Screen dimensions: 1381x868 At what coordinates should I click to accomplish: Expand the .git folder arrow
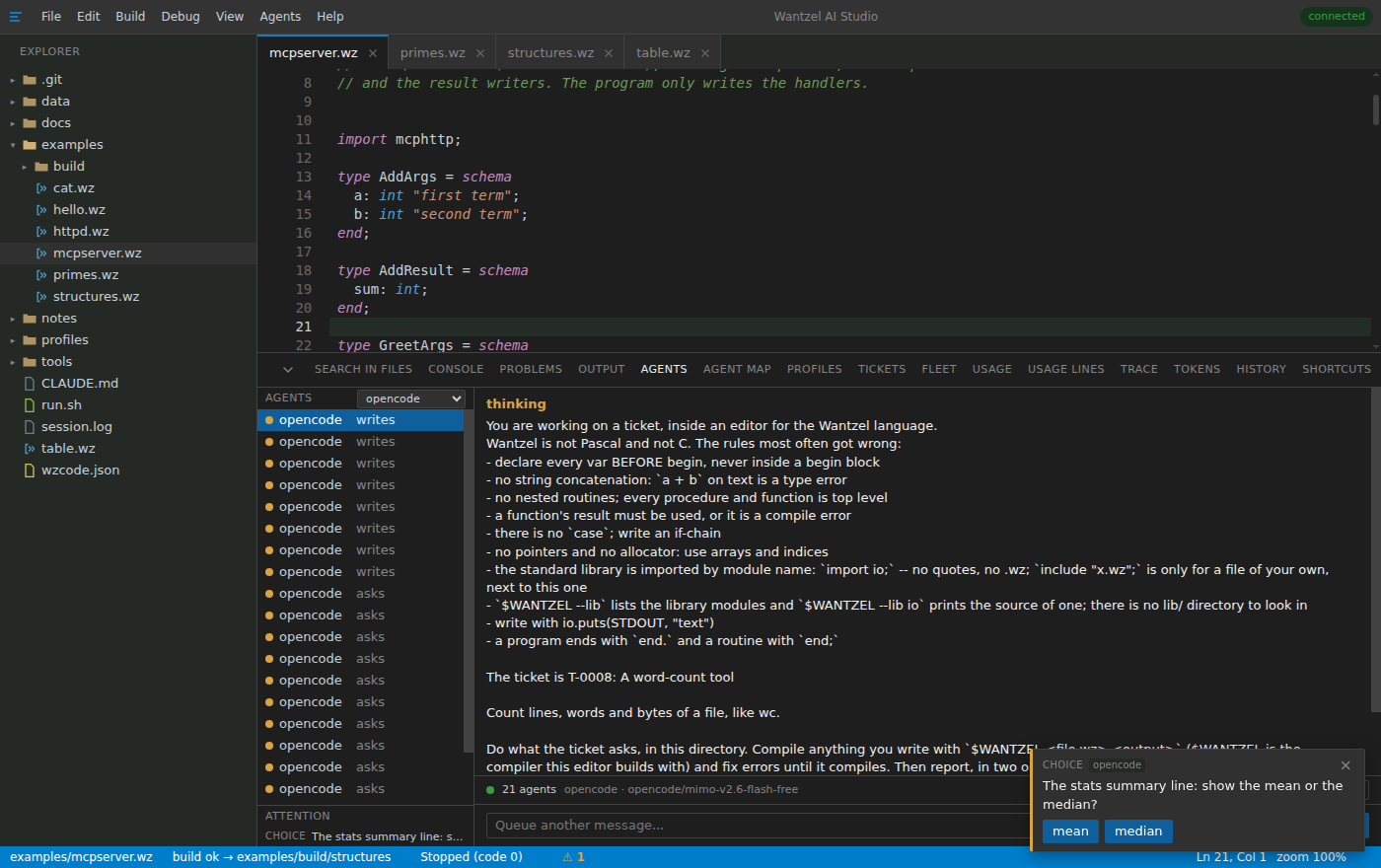[13, 80]
